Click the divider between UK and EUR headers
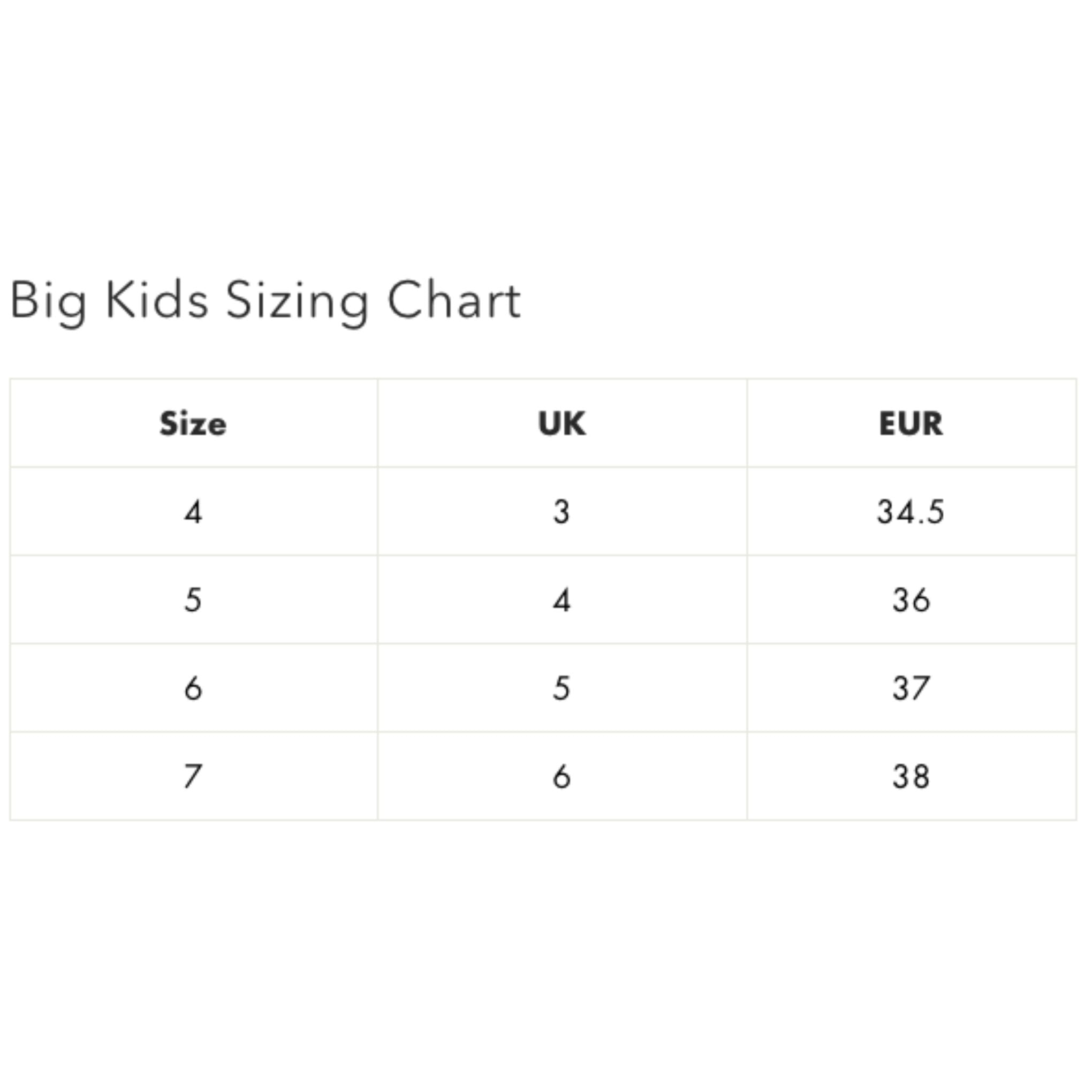 click(747, 424)
